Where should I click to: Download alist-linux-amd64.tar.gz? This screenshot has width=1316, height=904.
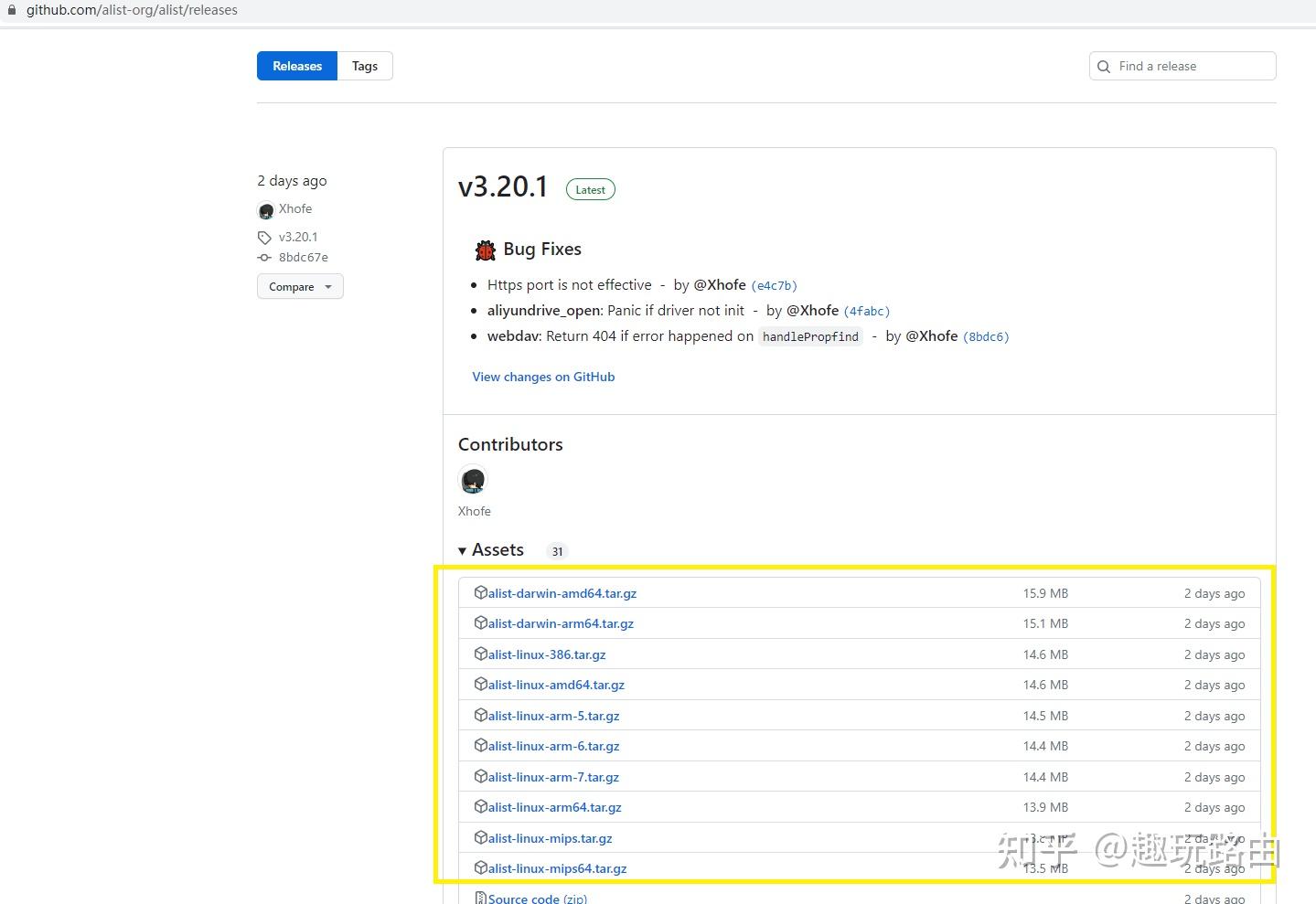(x=556, y=685)
